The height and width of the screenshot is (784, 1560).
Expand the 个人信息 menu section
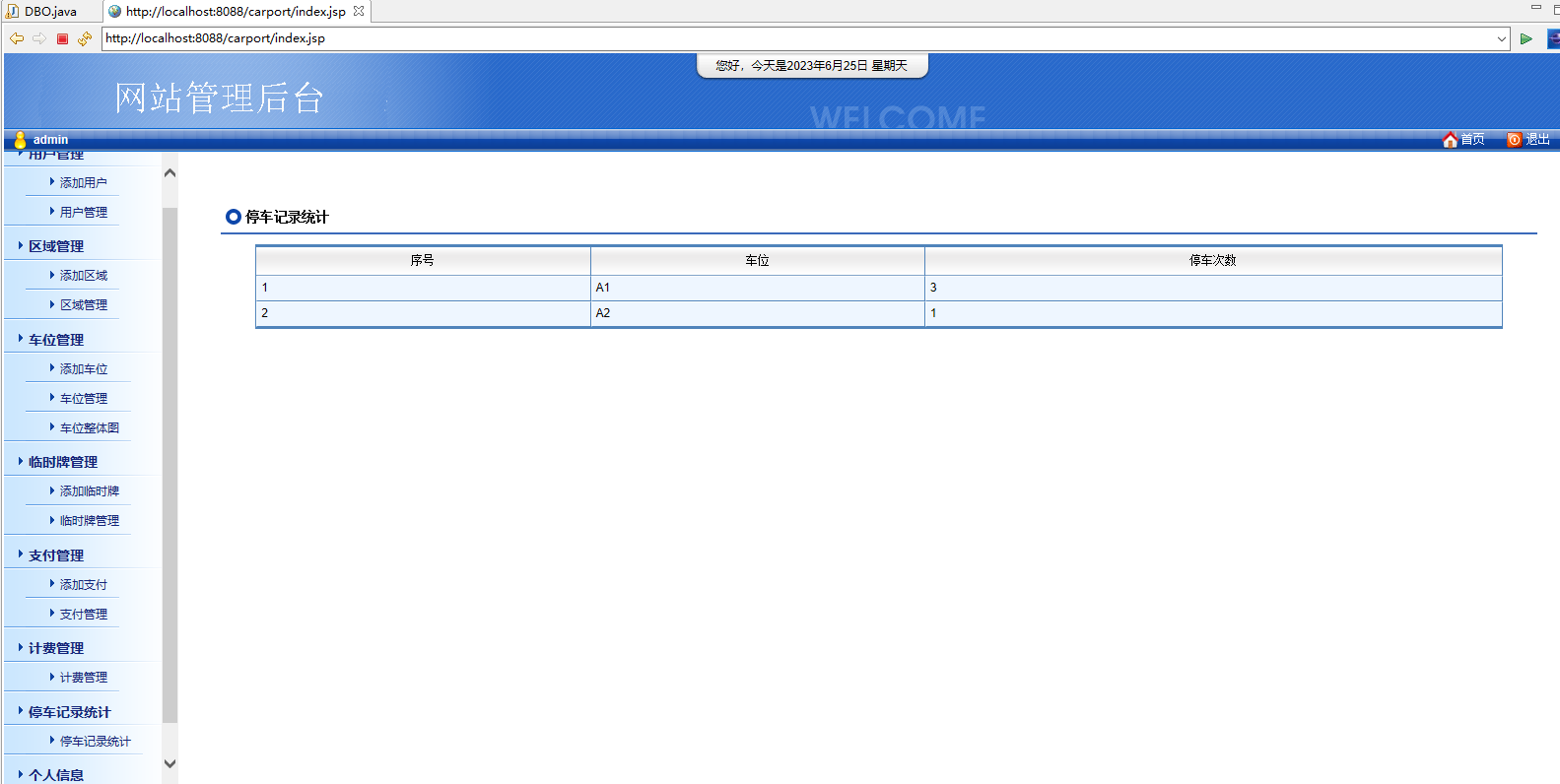coord(56,775)
